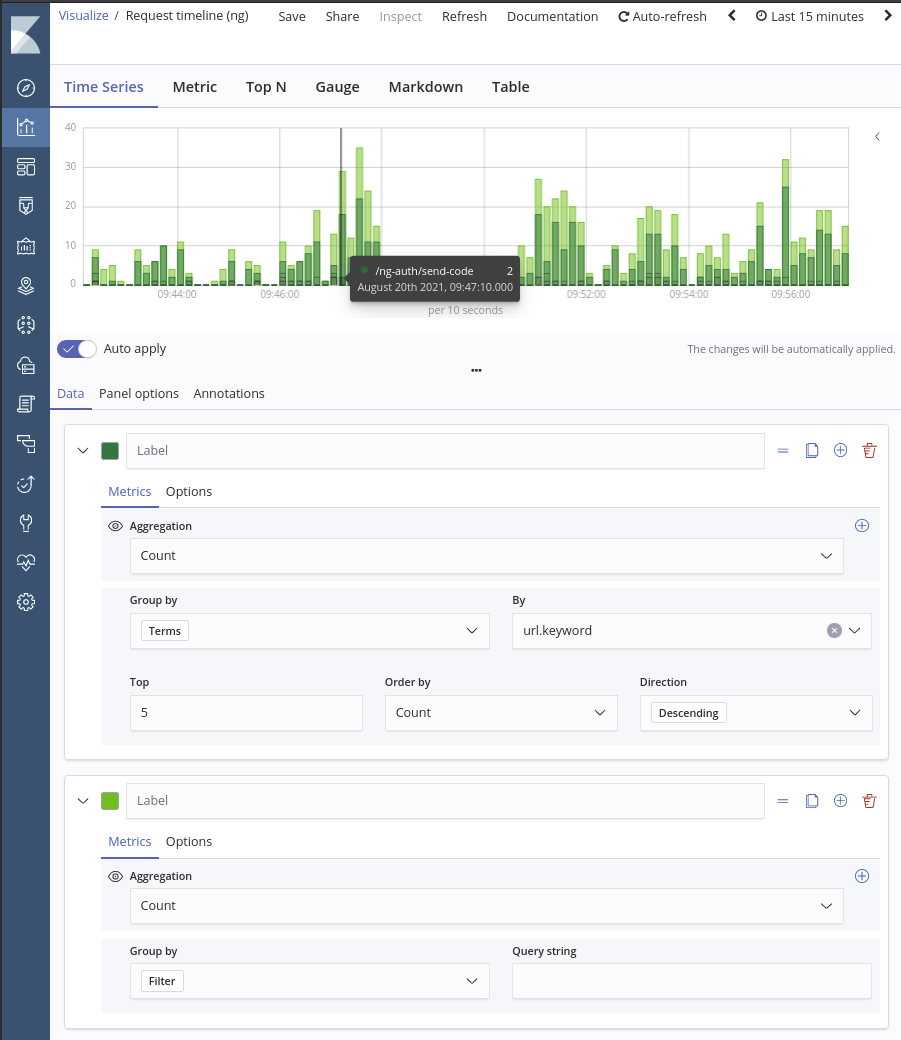
Task: Open Monitoring heartbeat icon in sidebar
Action: coord(26,563)
